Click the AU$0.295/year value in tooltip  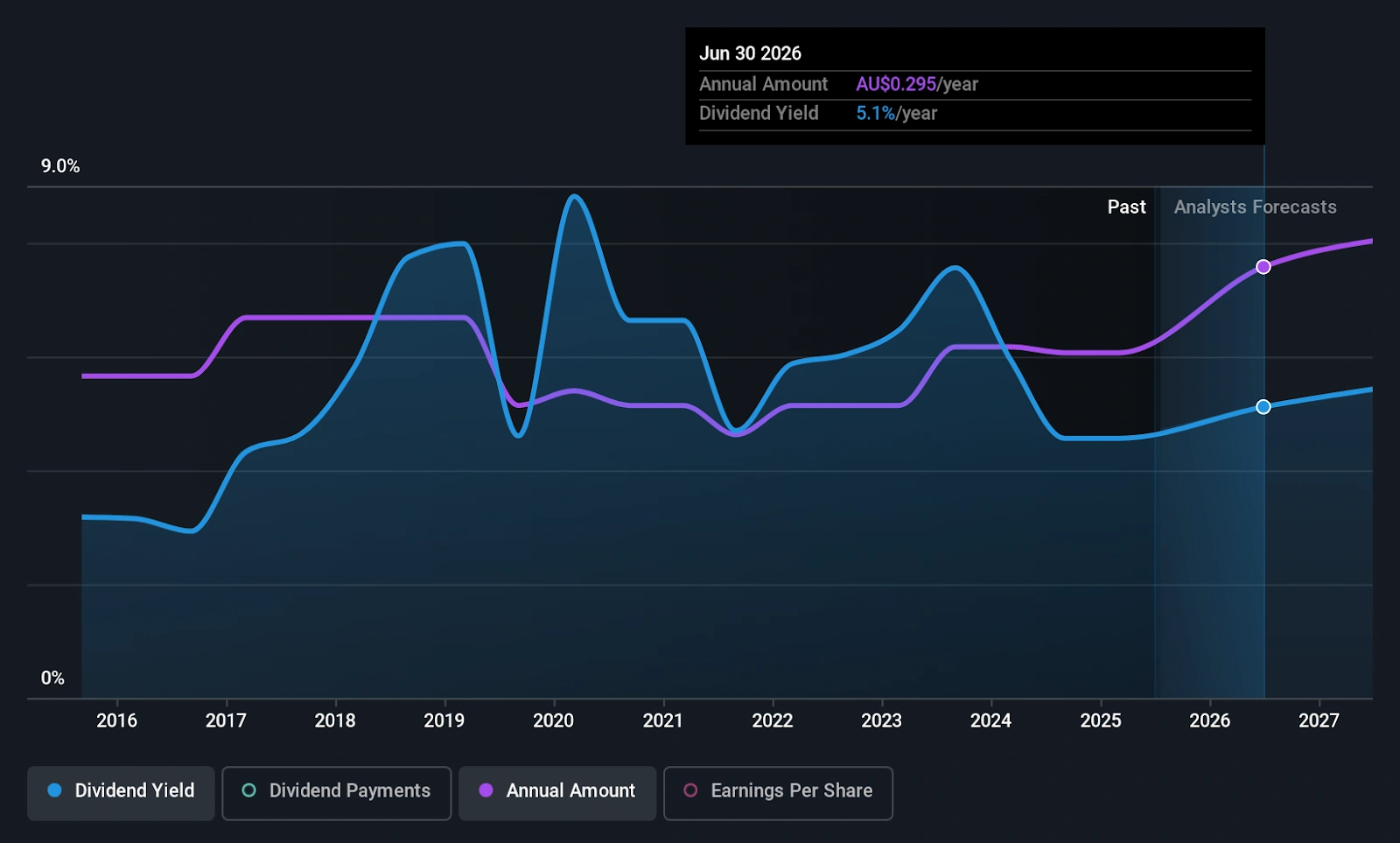(x=916, y=85)
